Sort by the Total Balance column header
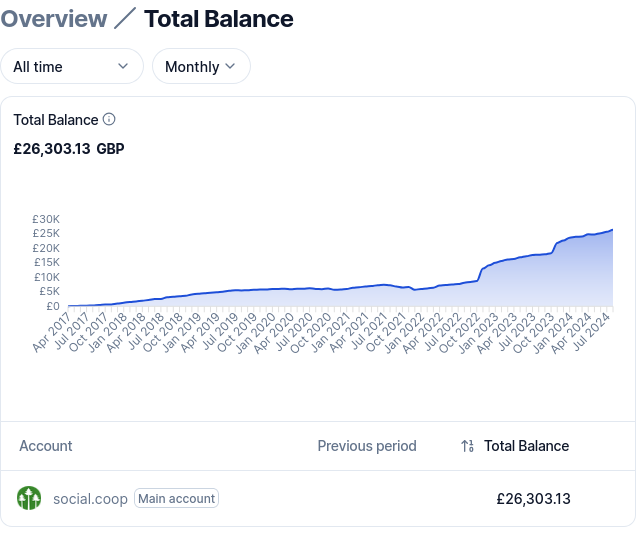The height and width of the screenshot is (551, 636). click(526, 446)
